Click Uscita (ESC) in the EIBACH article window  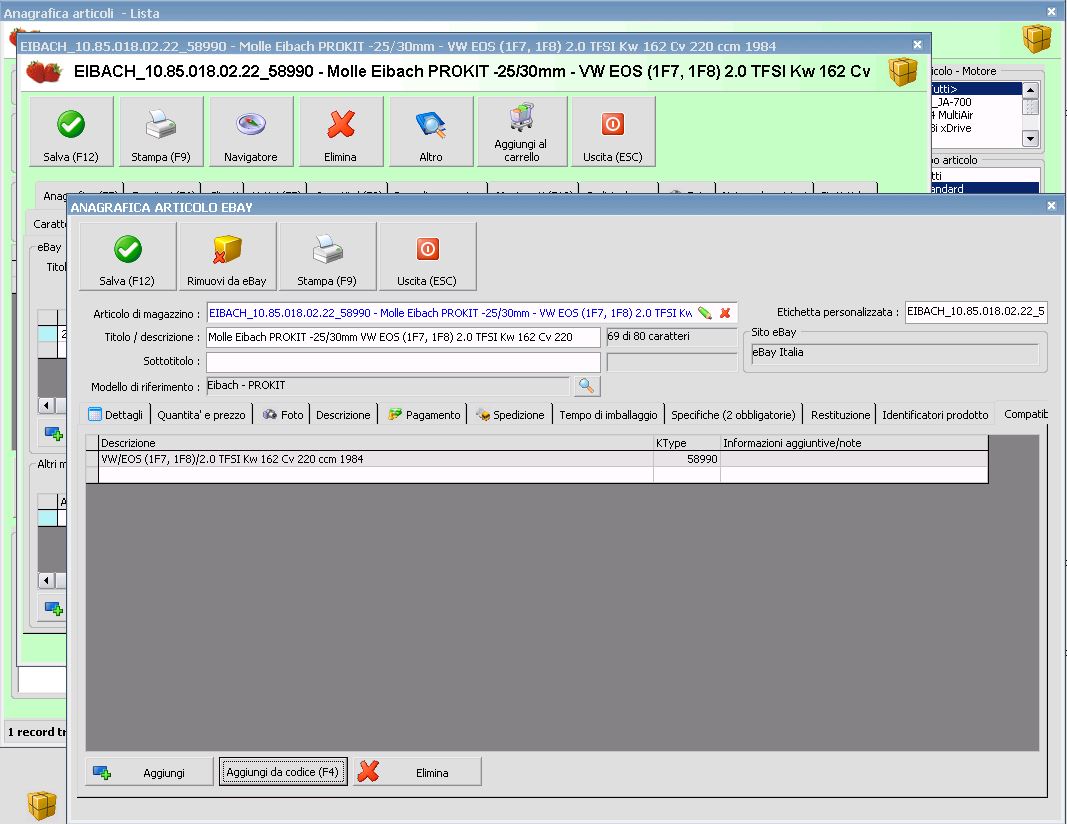coord(613,131)
